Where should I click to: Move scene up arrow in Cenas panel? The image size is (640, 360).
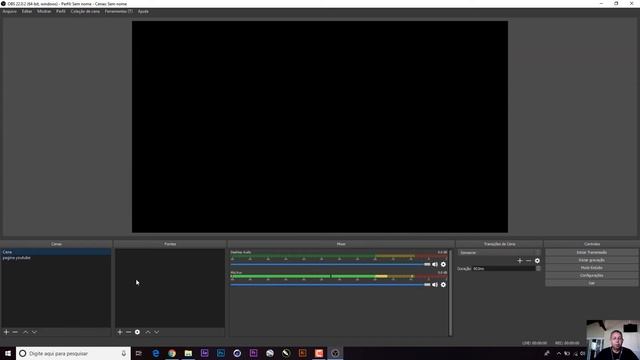(x=25, y=332)
